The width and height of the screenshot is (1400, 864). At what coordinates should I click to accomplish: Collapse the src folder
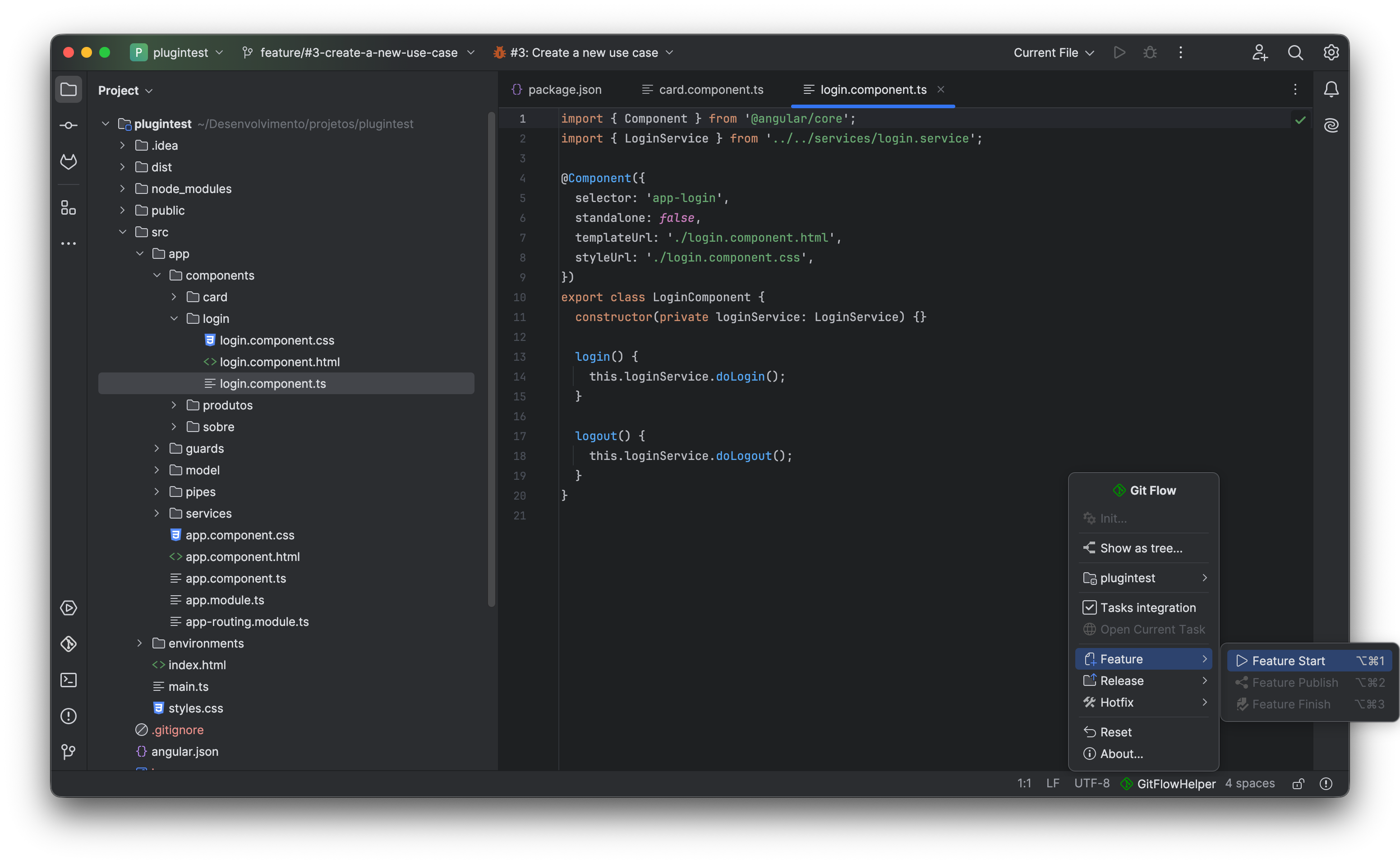(x=122, y=232)
